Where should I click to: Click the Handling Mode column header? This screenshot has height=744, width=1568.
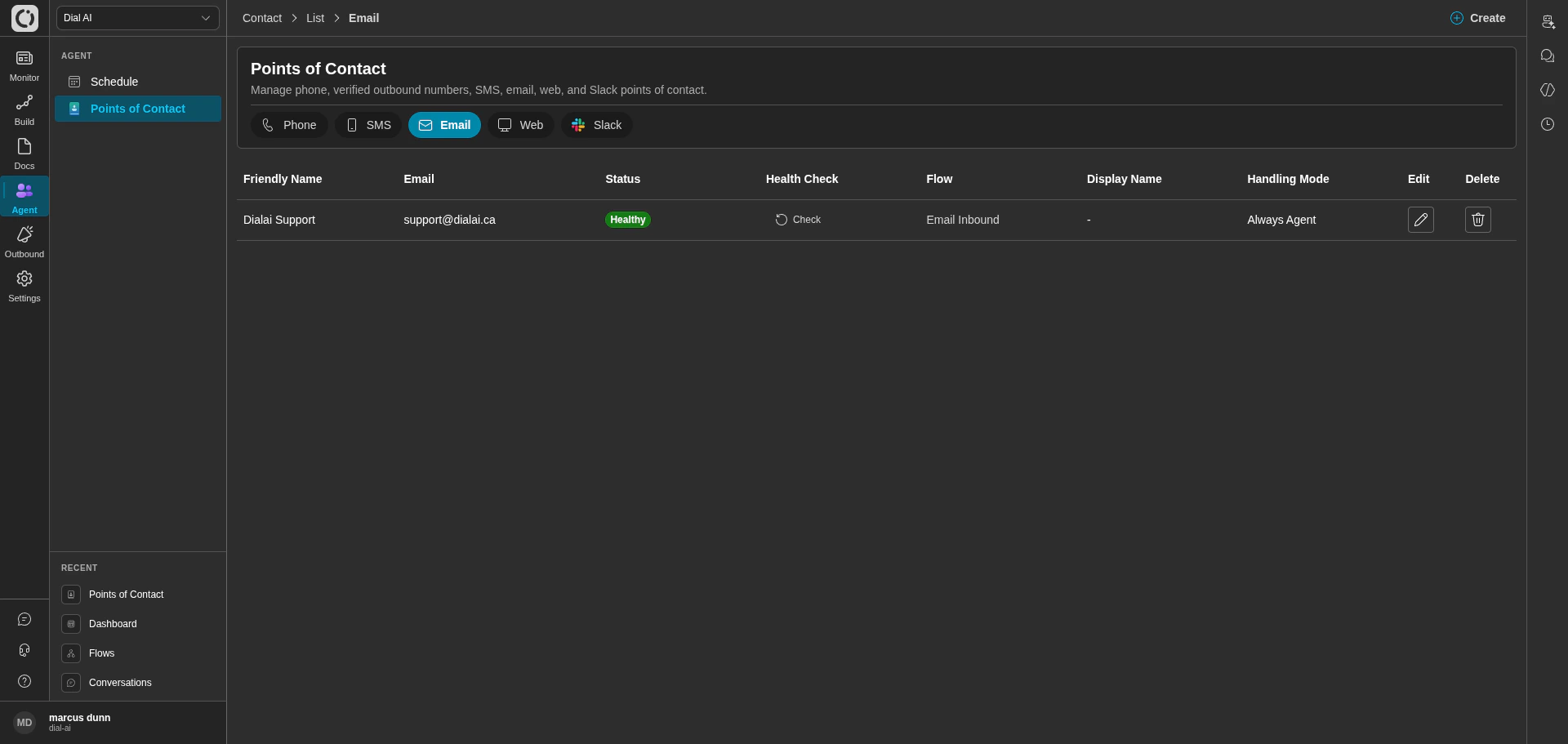(1288, 179)
